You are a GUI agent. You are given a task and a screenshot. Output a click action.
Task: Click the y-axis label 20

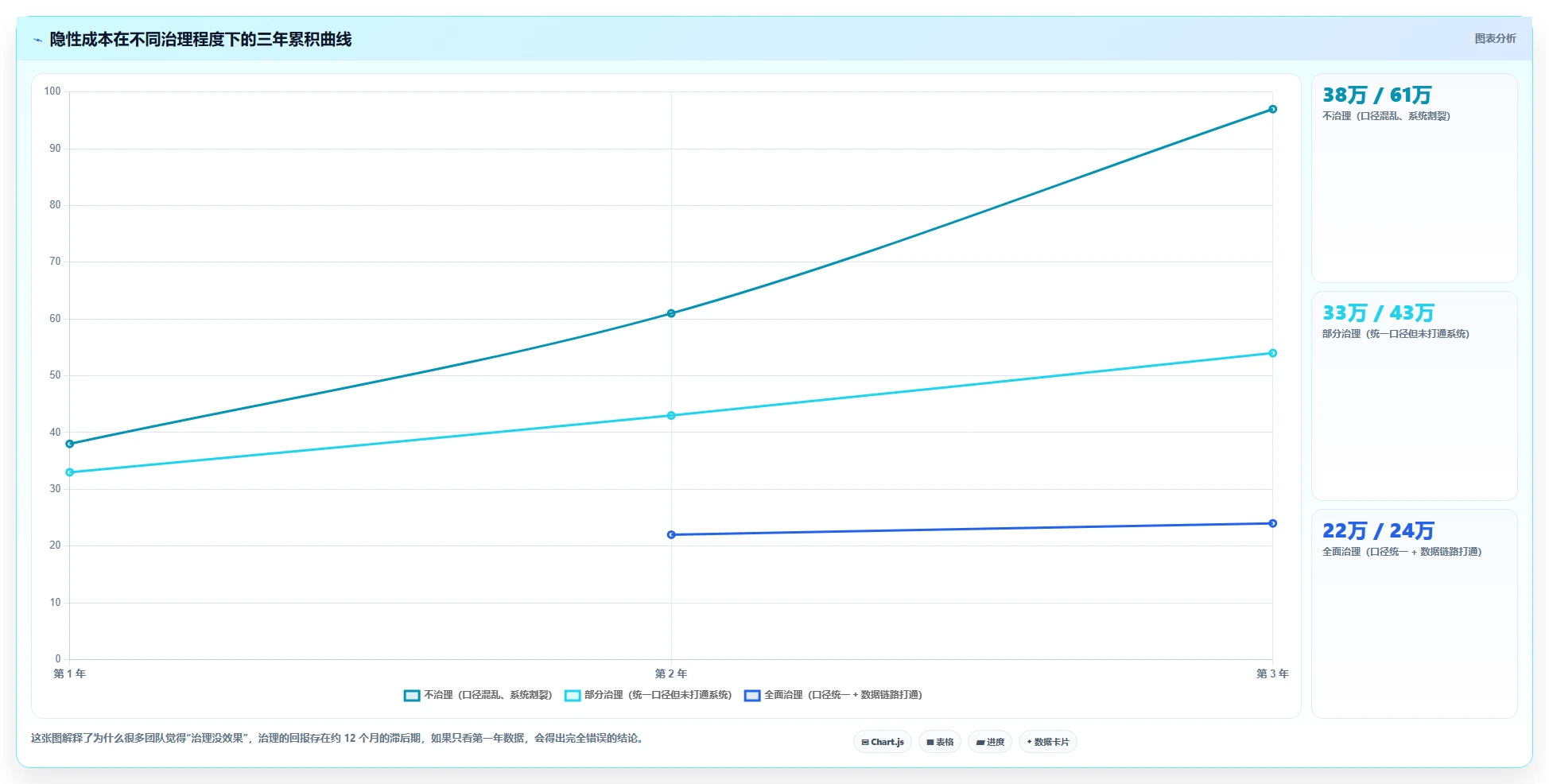[55, 545]
